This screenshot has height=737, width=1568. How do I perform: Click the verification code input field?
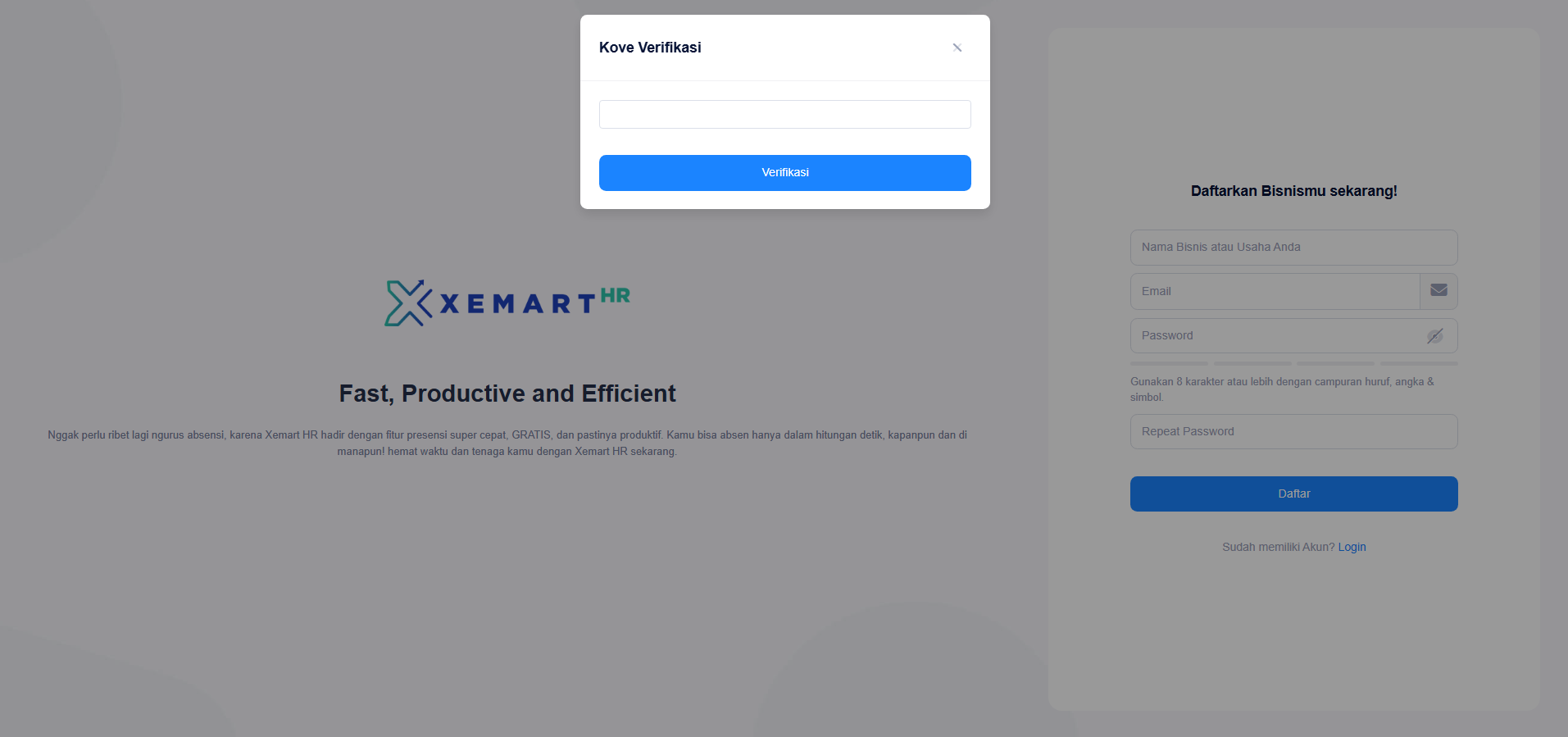click(x=784, y=115)
